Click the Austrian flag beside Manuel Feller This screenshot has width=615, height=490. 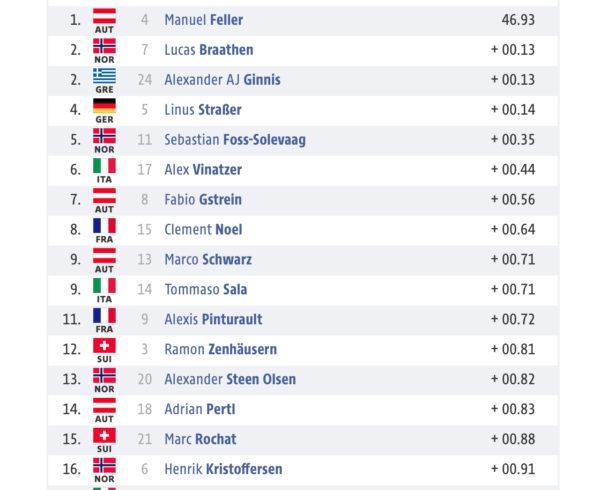coord(104,16)
